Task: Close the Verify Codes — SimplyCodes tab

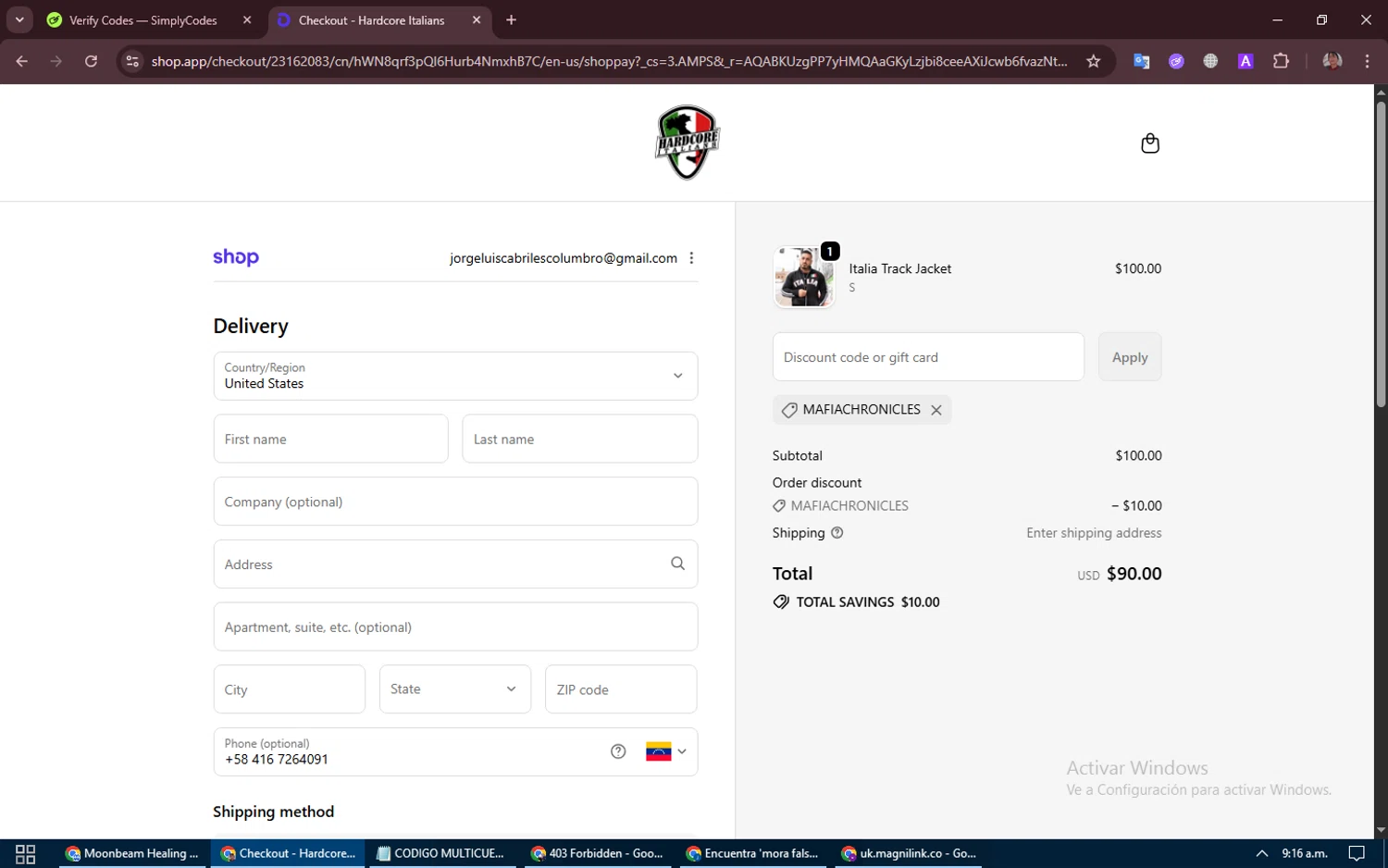Action: (247, 20)
